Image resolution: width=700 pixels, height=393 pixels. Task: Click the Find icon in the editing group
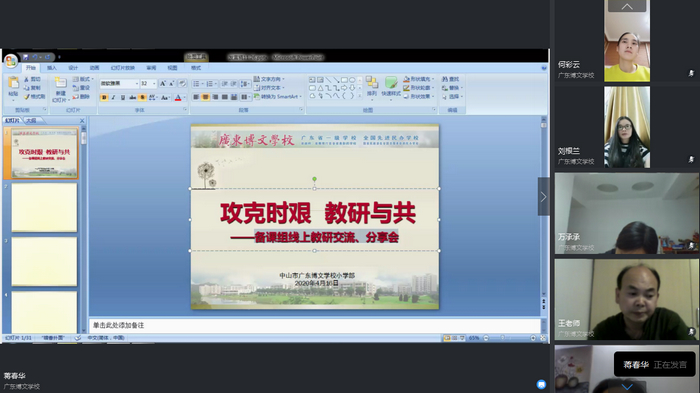click(x=450, y=79)
